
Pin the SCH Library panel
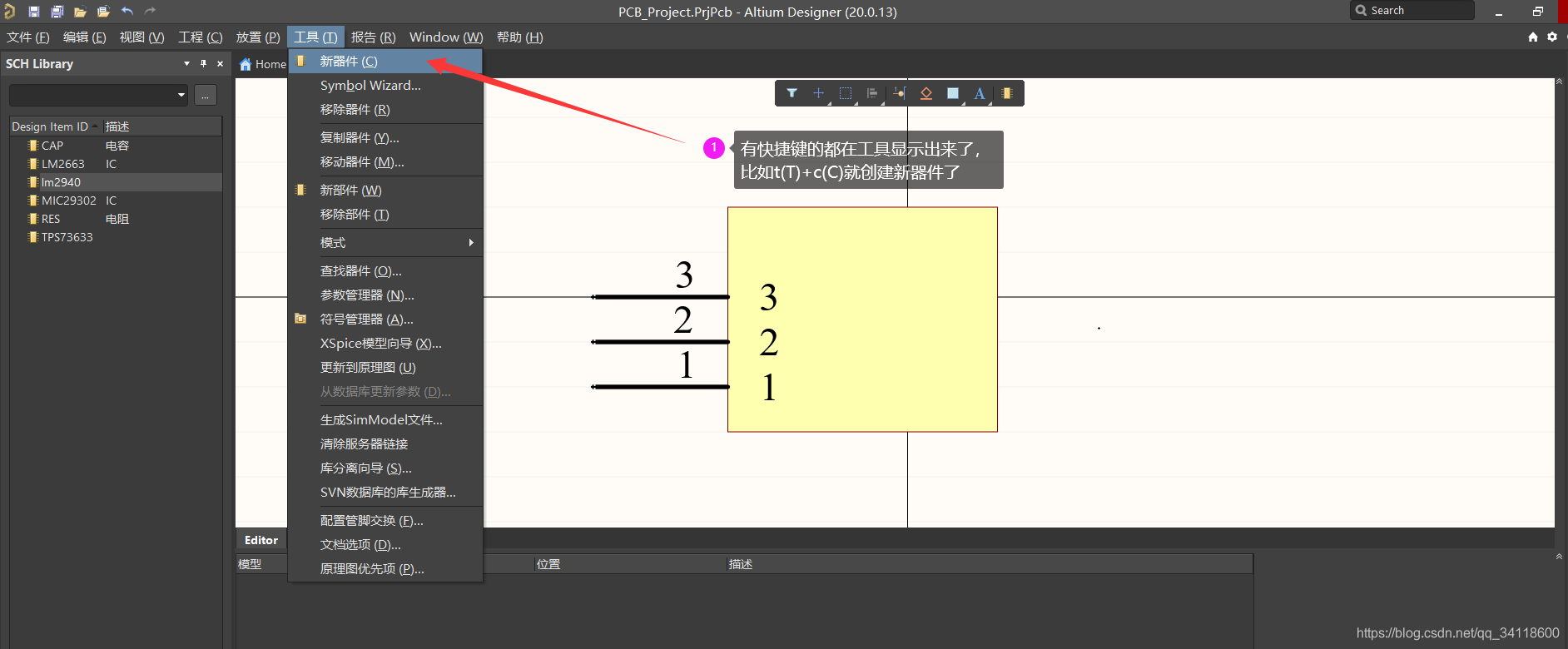click(203, 63)
